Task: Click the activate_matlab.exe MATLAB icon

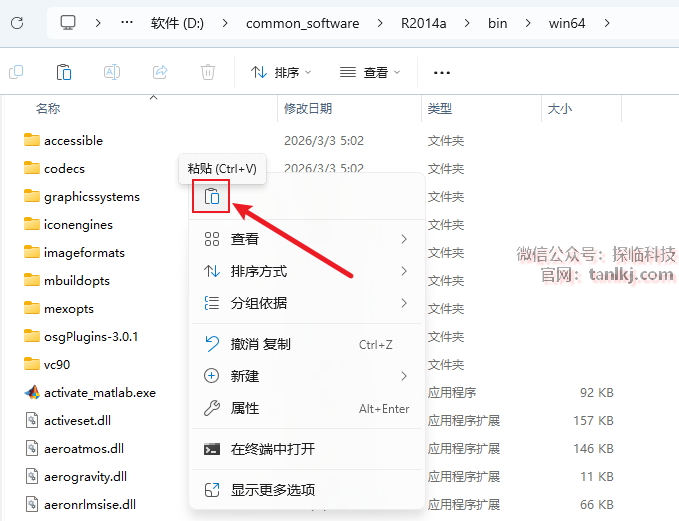Action: pos(32,392)
